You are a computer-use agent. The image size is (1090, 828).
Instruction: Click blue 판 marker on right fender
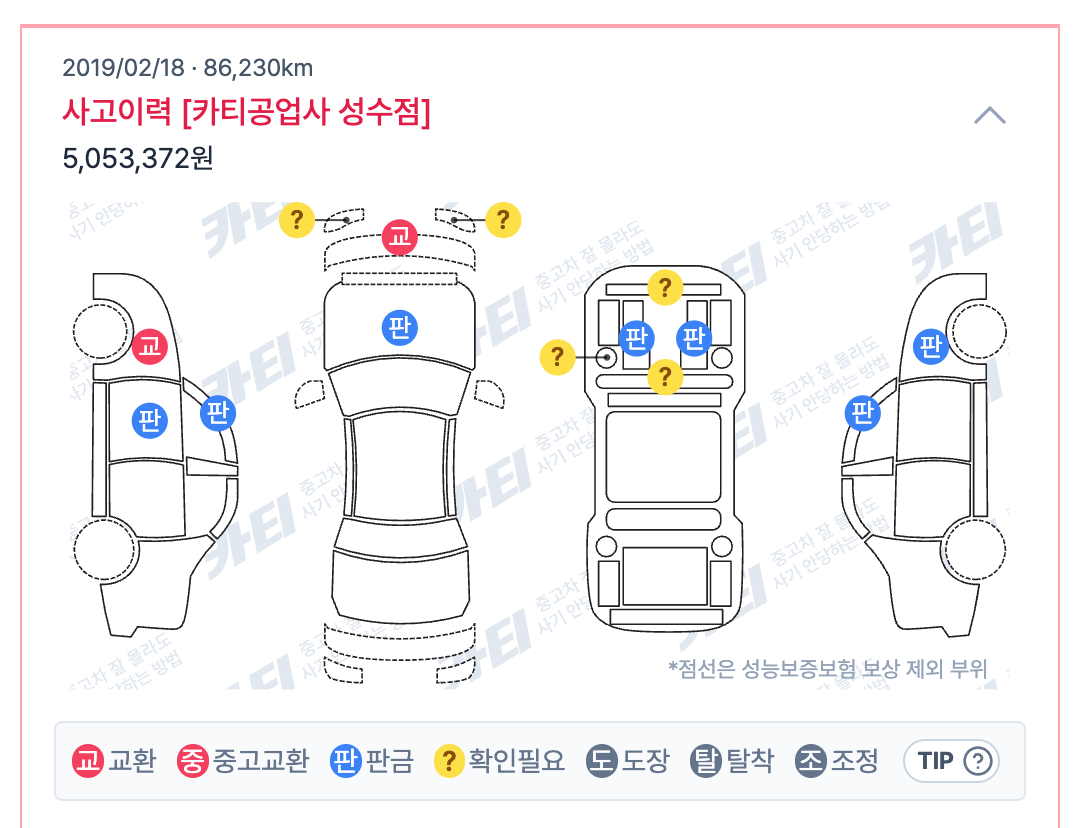click(x=932, y=346)
